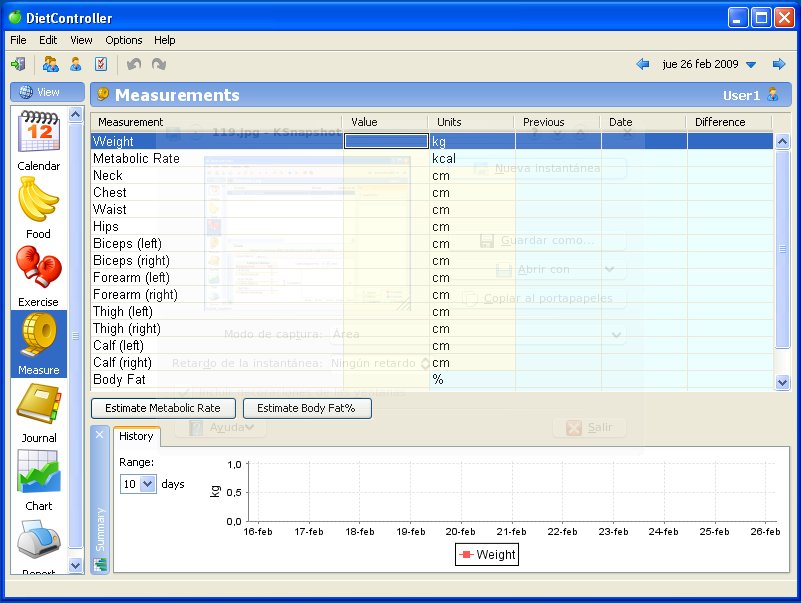Select the Metabolic Rate row

pos(432,158)
